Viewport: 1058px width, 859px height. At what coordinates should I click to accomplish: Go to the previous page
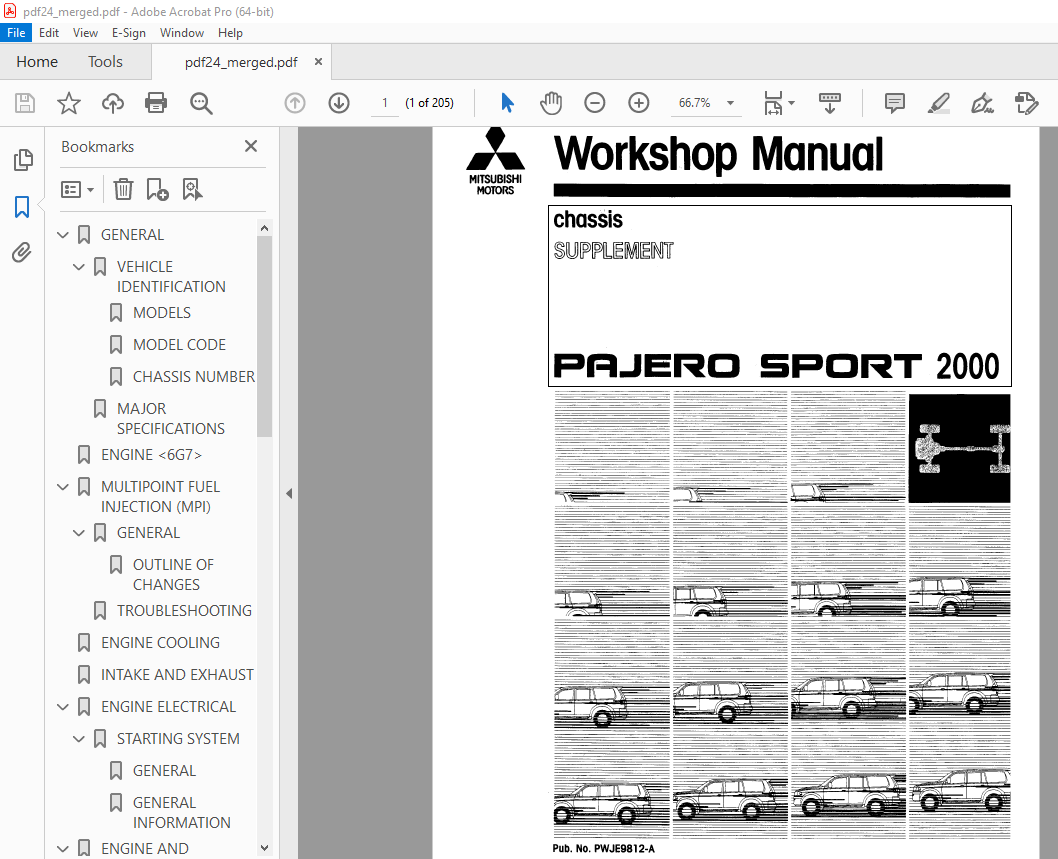click(x=295, y=103)
